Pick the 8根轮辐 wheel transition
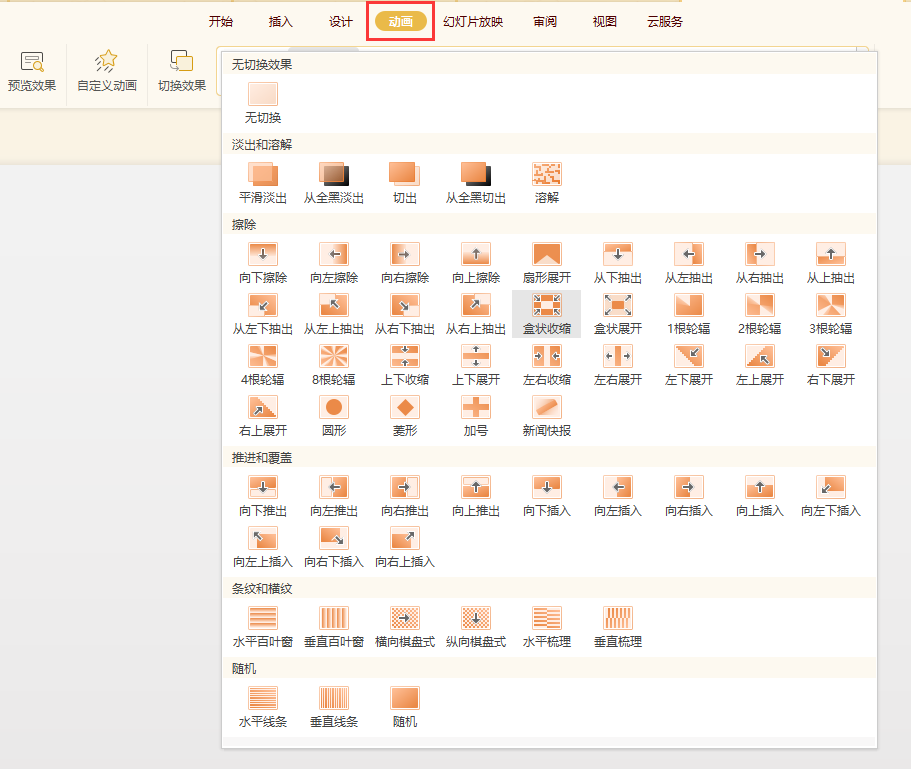 (x=334, y=356)
